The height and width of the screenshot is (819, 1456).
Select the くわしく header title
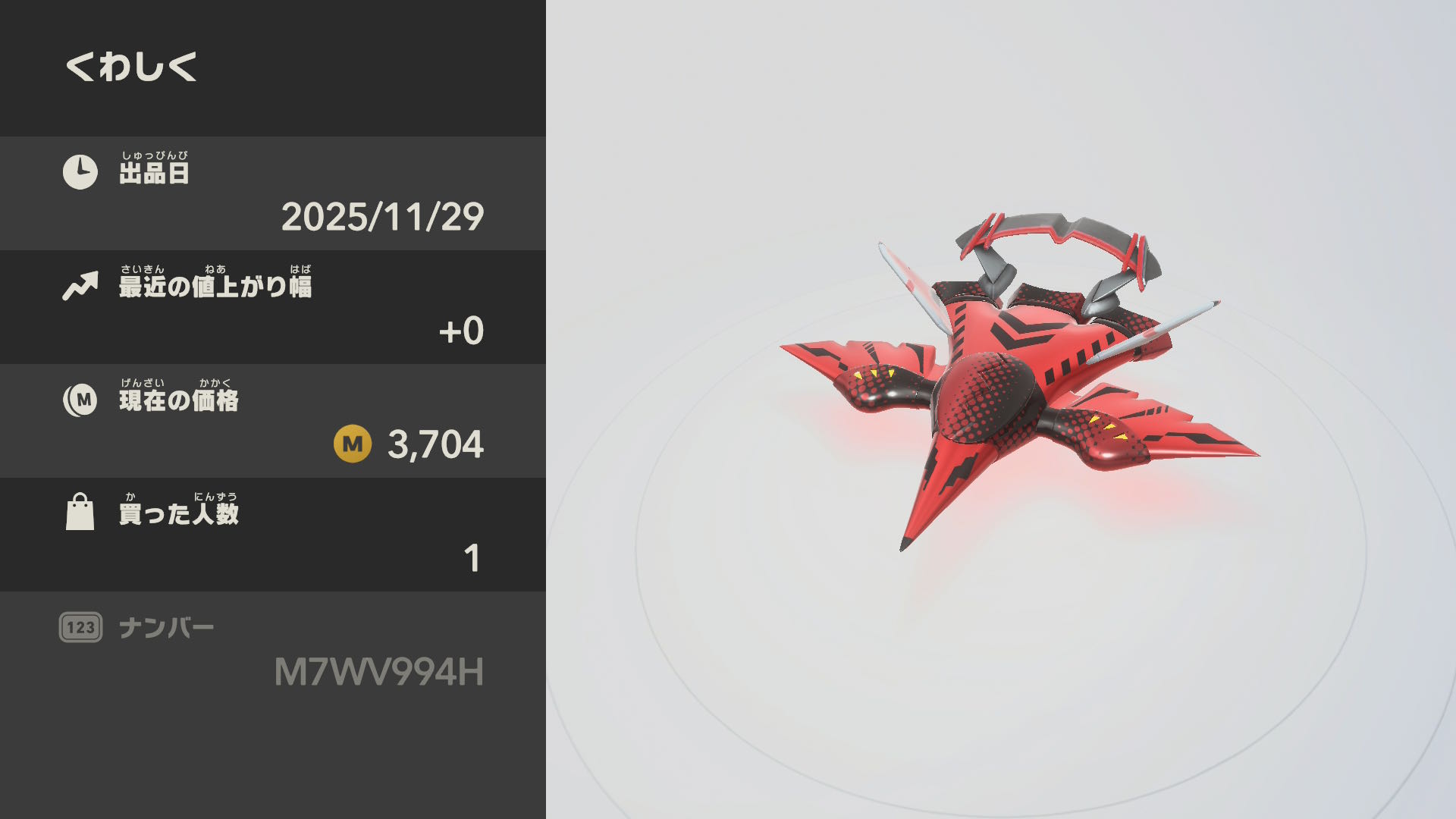coord(131,66)
